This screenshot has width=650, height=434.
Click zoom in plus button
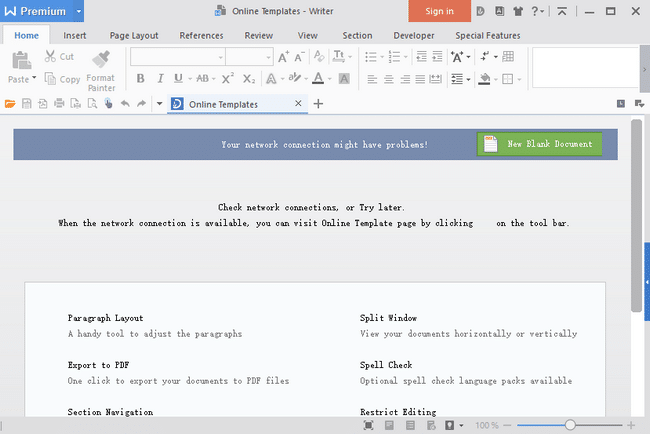point(631,425)
